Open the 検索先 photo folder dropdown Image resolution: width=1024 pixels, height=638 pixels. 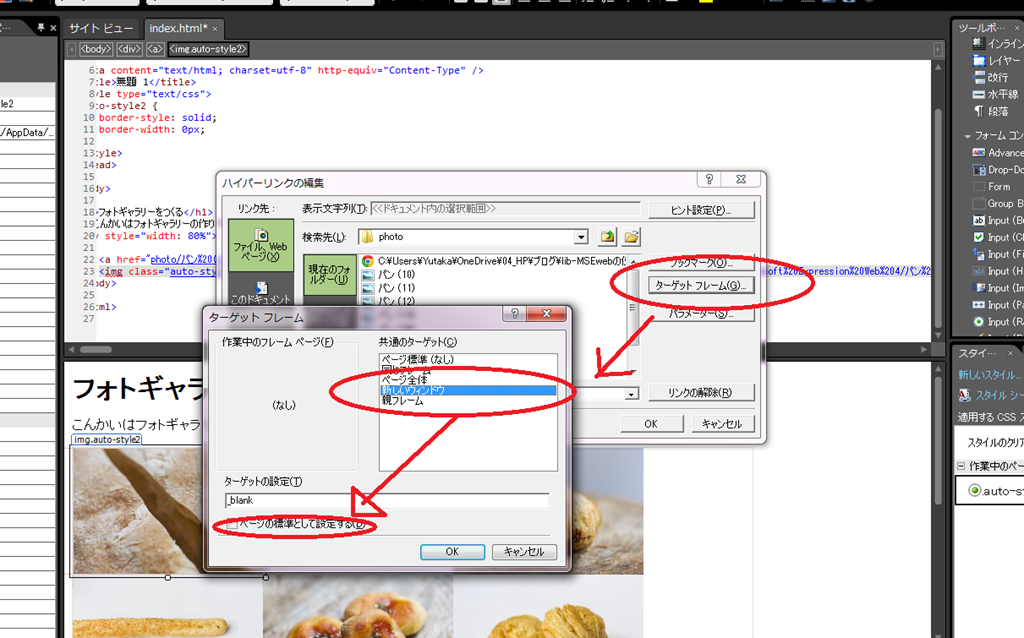tap(581, 237)
